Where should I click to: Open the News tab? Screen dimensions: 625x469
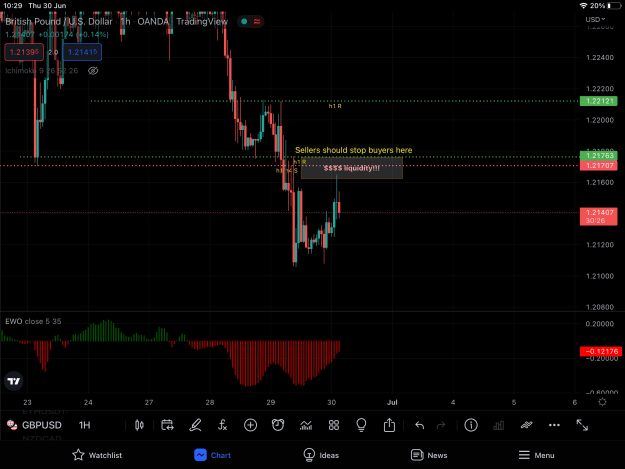(x=429, y=455)
